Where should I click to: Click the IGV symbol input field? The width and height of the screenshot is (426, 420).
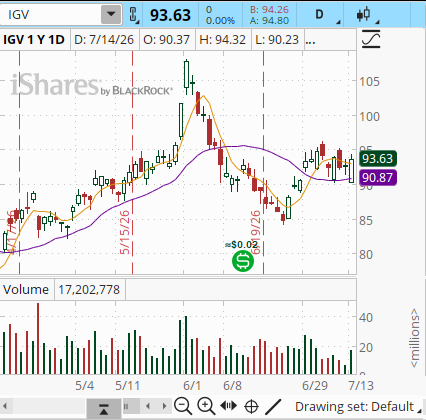coord(51,14)
